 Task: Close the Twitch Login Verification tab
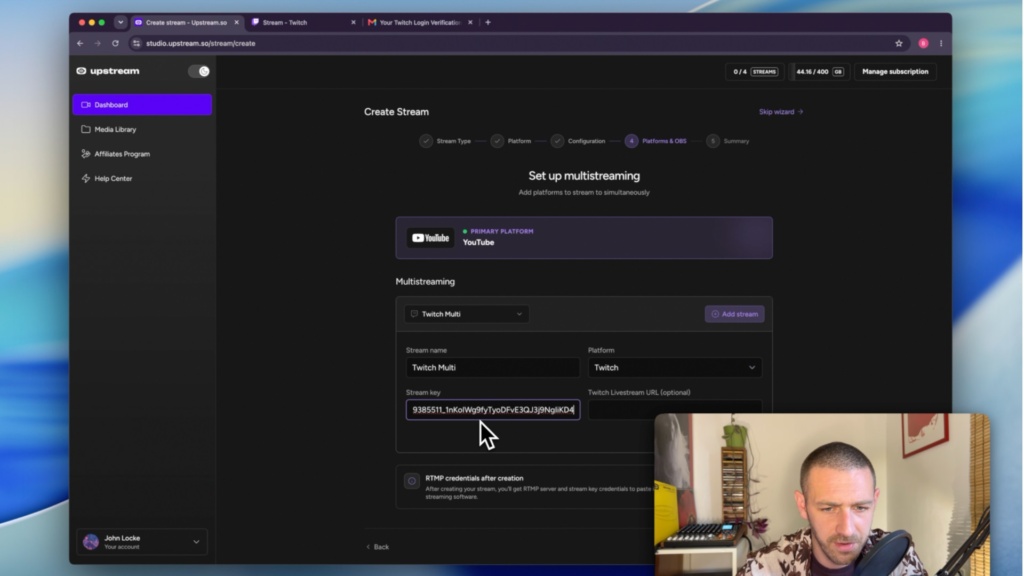(470, 22)
